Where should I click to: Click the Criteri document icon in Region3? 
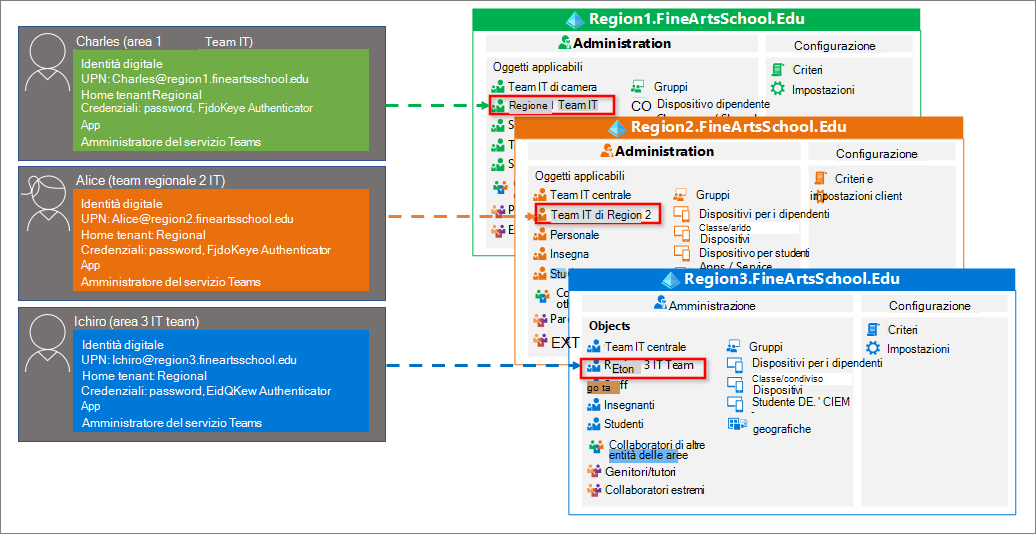pyautogui.click(x=873, y=329)
